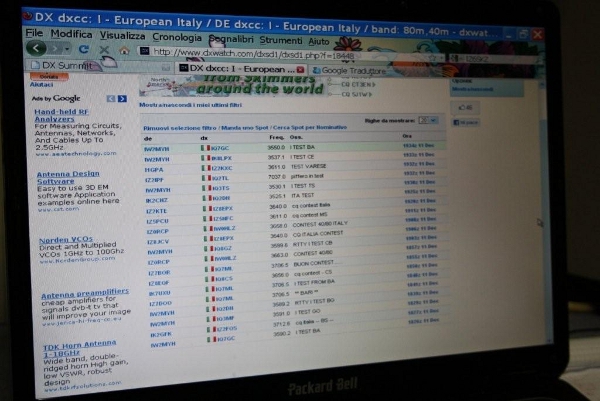Select the frequency value 7037.0

(x=277, y=176)
